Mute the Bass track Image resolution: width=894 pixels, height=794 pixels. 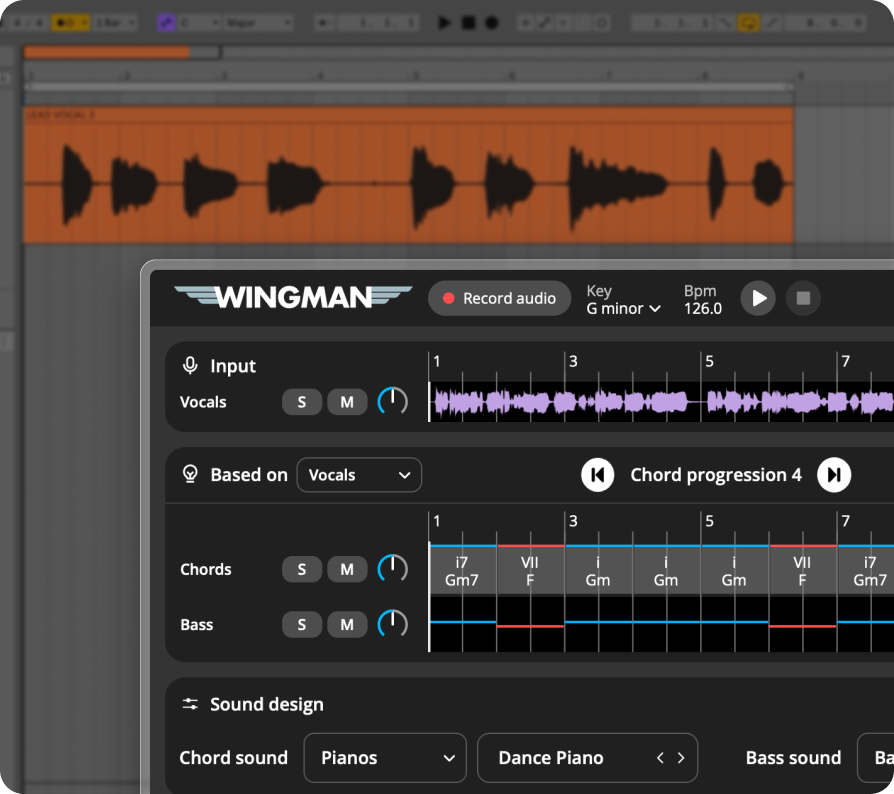click(347, 624)
